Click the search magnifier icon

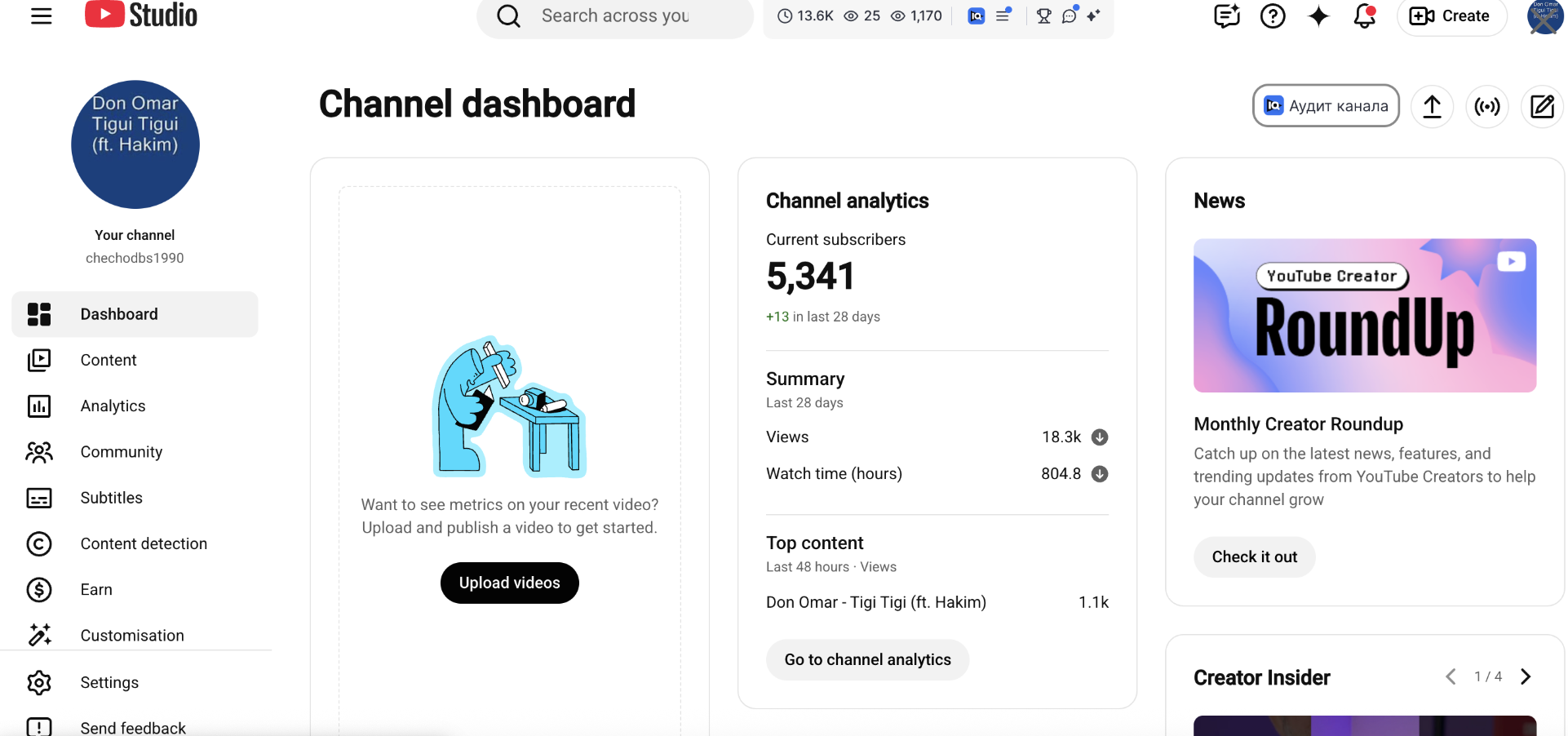coord(508,16)
